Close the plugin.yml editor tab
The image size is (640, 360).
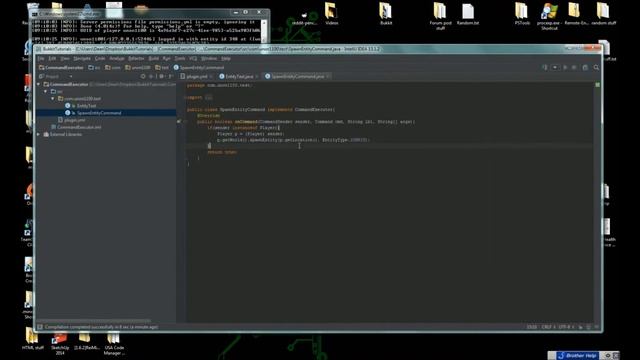(x=211, y=76)
